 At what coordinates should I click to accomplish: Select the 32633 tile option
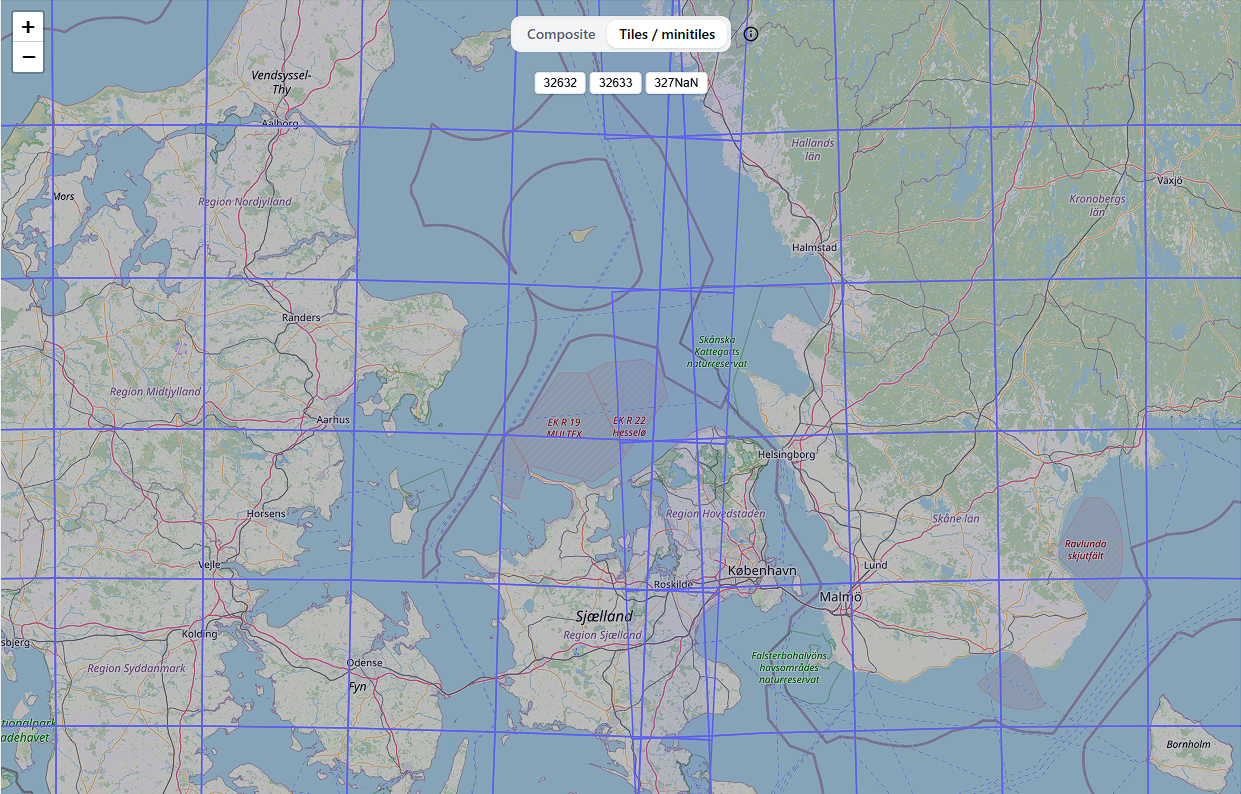616,83
